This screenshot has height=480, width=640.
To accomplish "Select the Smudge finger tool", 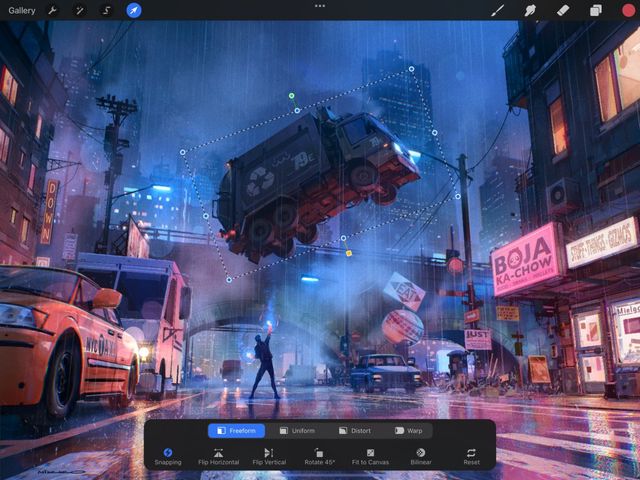I will coord(530,11).
